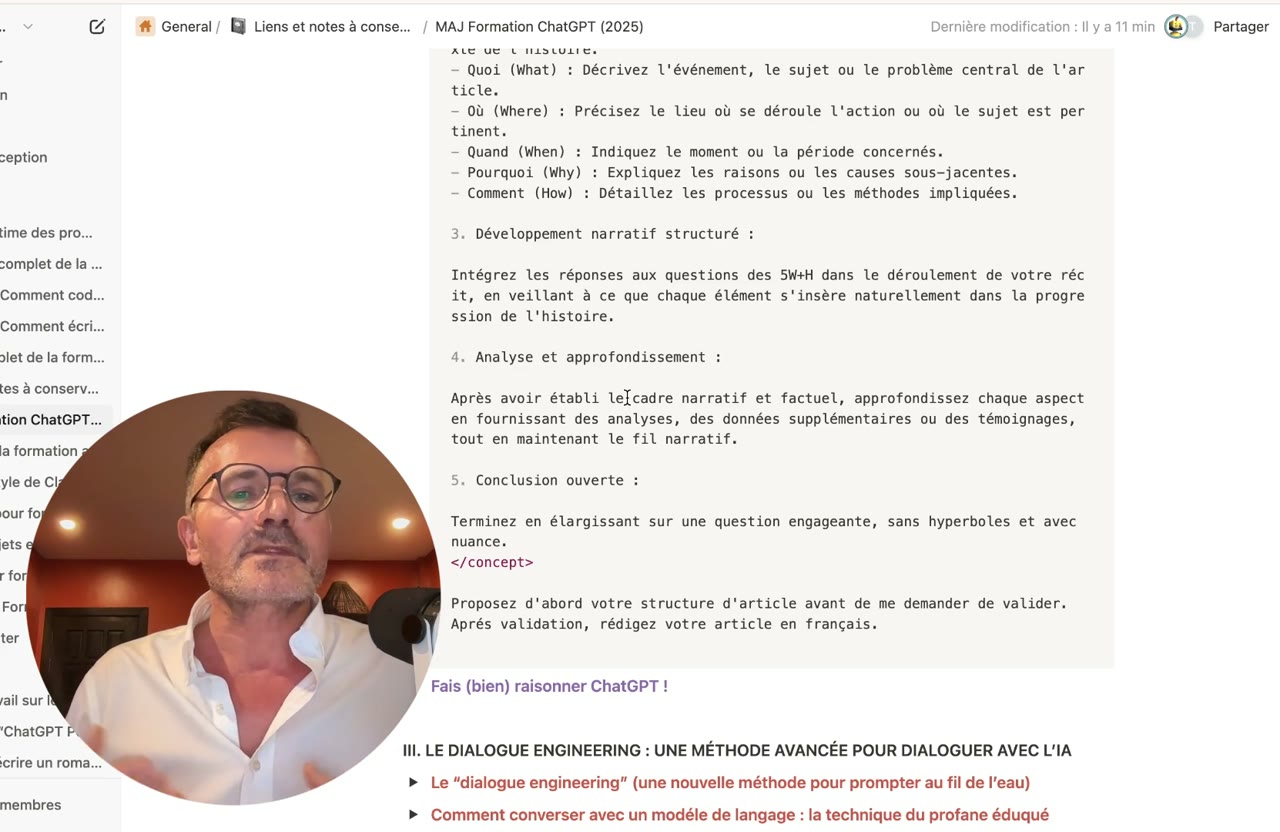This screenshot has width=1280, height=832.
Task: Open sidebar page "tes à conserv..."
Action: click(50, 389)
